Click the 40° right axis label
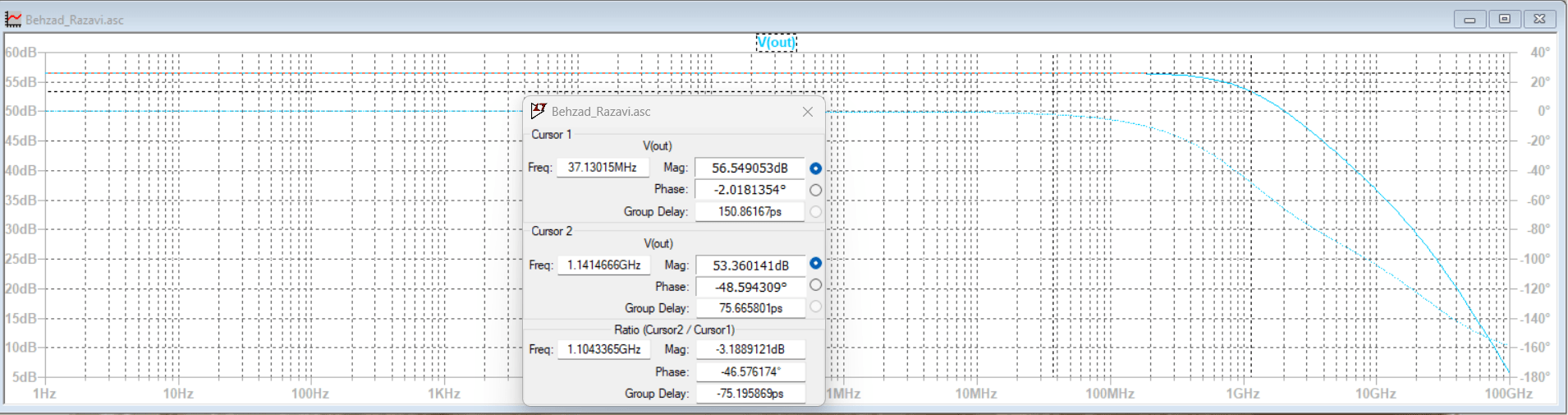The image size is (1568, 415). pyautogui.click(x=1540, y=53)
